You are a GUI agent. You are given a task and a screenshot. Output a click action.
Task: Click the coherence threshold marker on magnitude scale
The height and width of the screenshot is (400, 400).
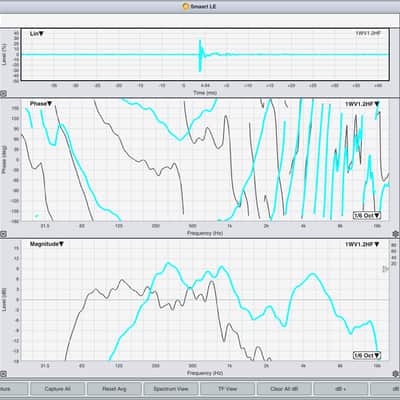386,269
